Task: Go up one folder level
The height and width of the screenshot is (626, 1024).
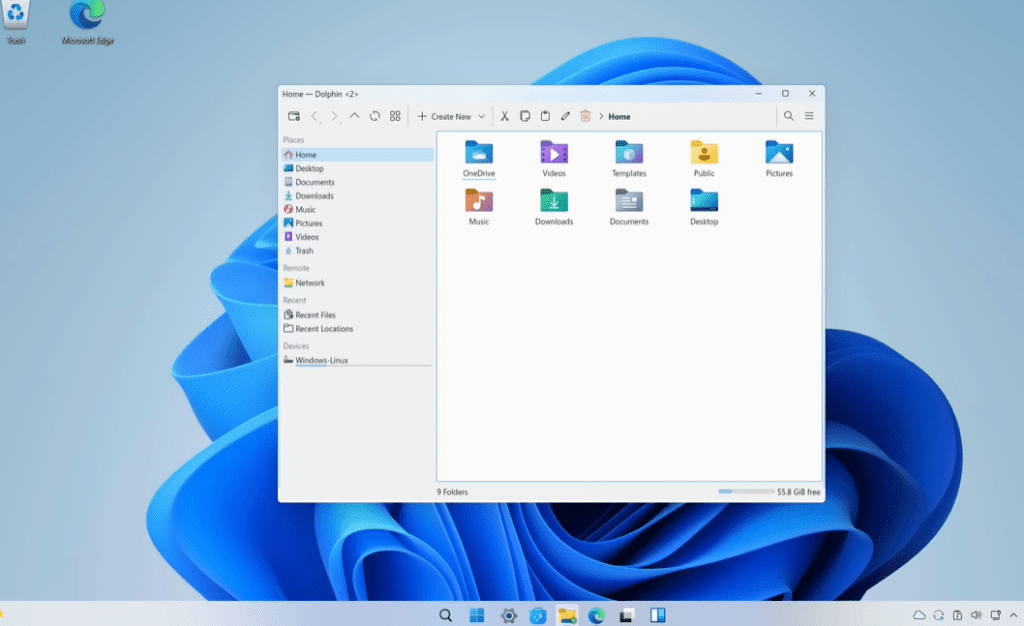Action: [354, 116]
